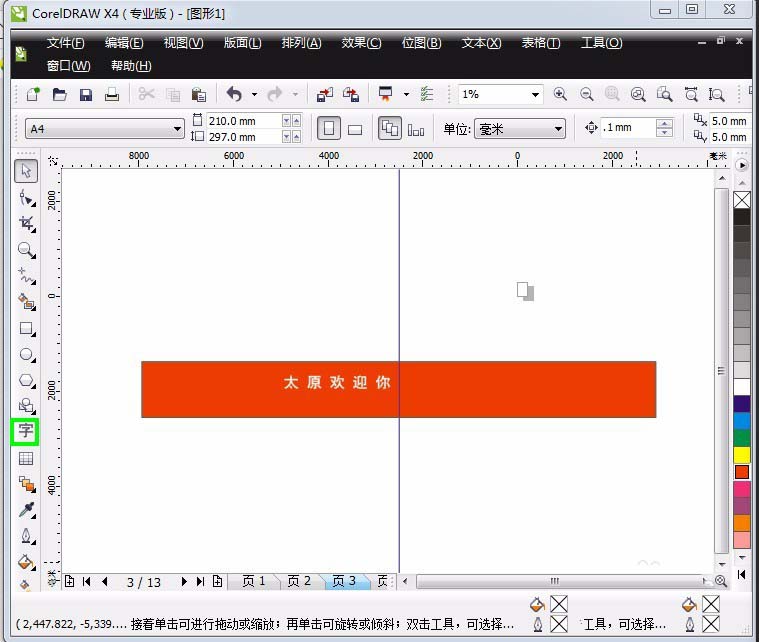This screenshot has width=759, height=642.
Task: Select the Freehand curve tool
Action: pyautogui.click(x=26, y=276)
